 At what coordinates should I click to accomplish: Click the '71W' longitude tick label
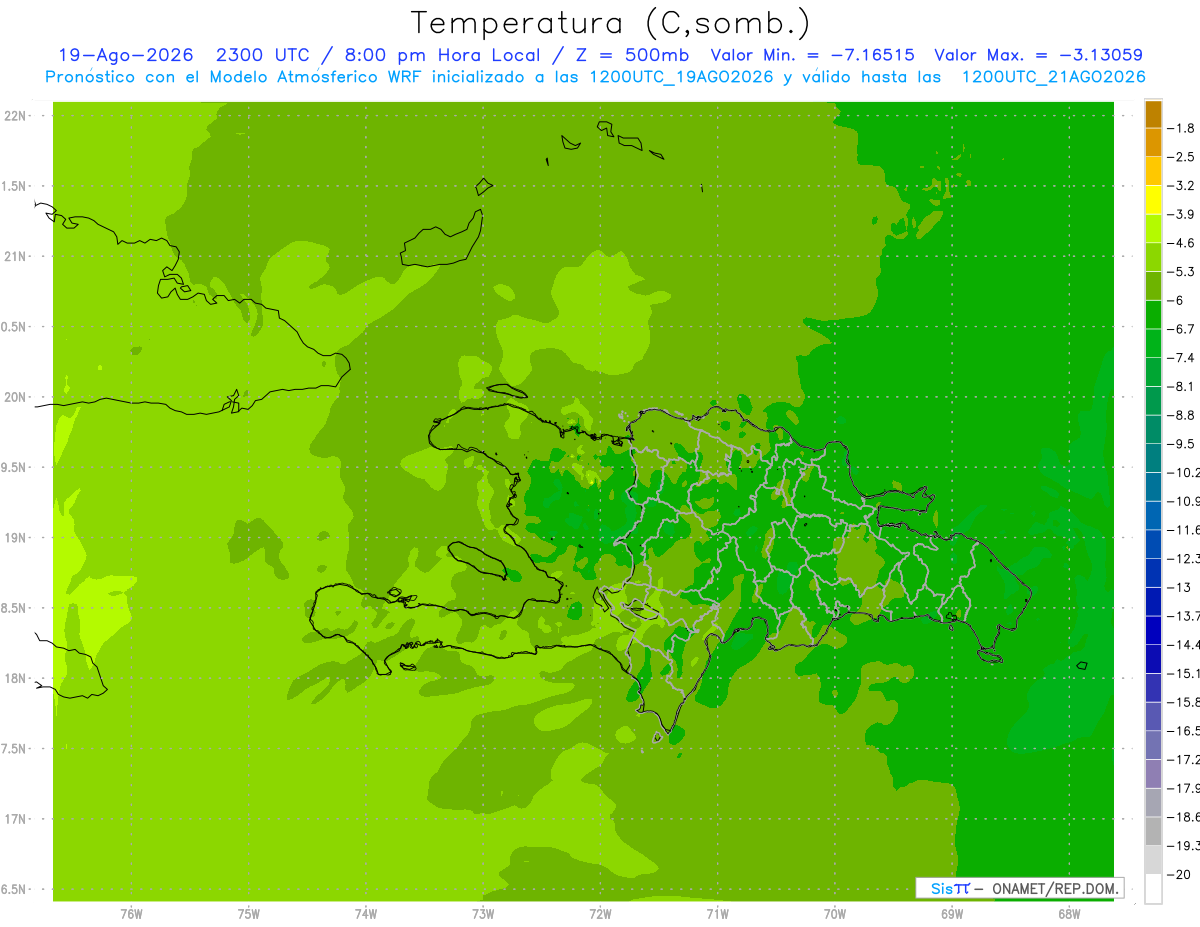click(717, 913)
